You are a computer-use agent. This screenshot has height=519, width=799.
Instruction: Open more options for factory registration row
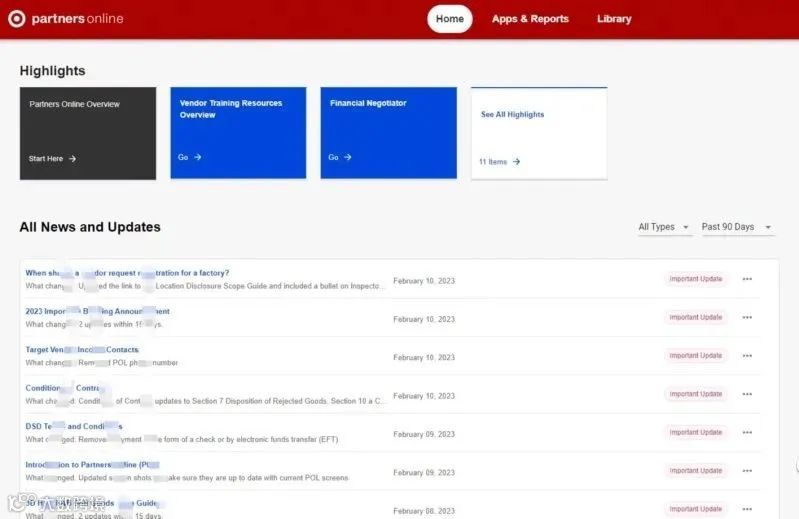tap(747, 279)
